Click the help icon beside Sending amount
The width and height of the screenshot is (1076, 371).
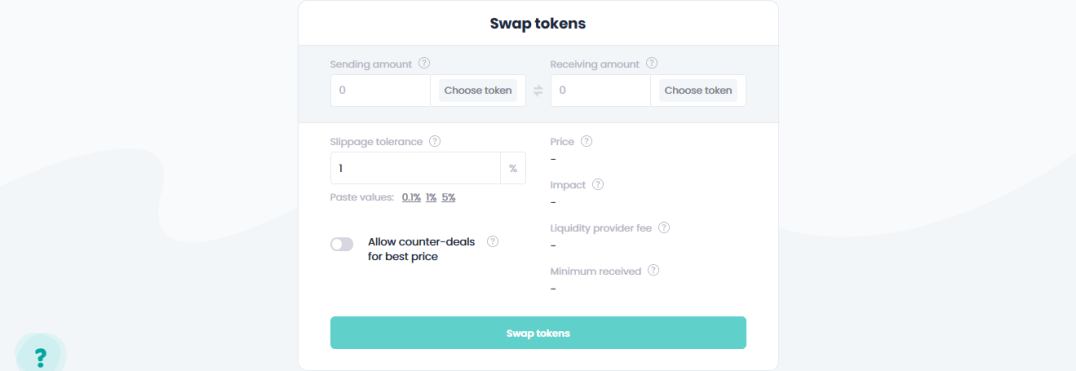[424, 63]
